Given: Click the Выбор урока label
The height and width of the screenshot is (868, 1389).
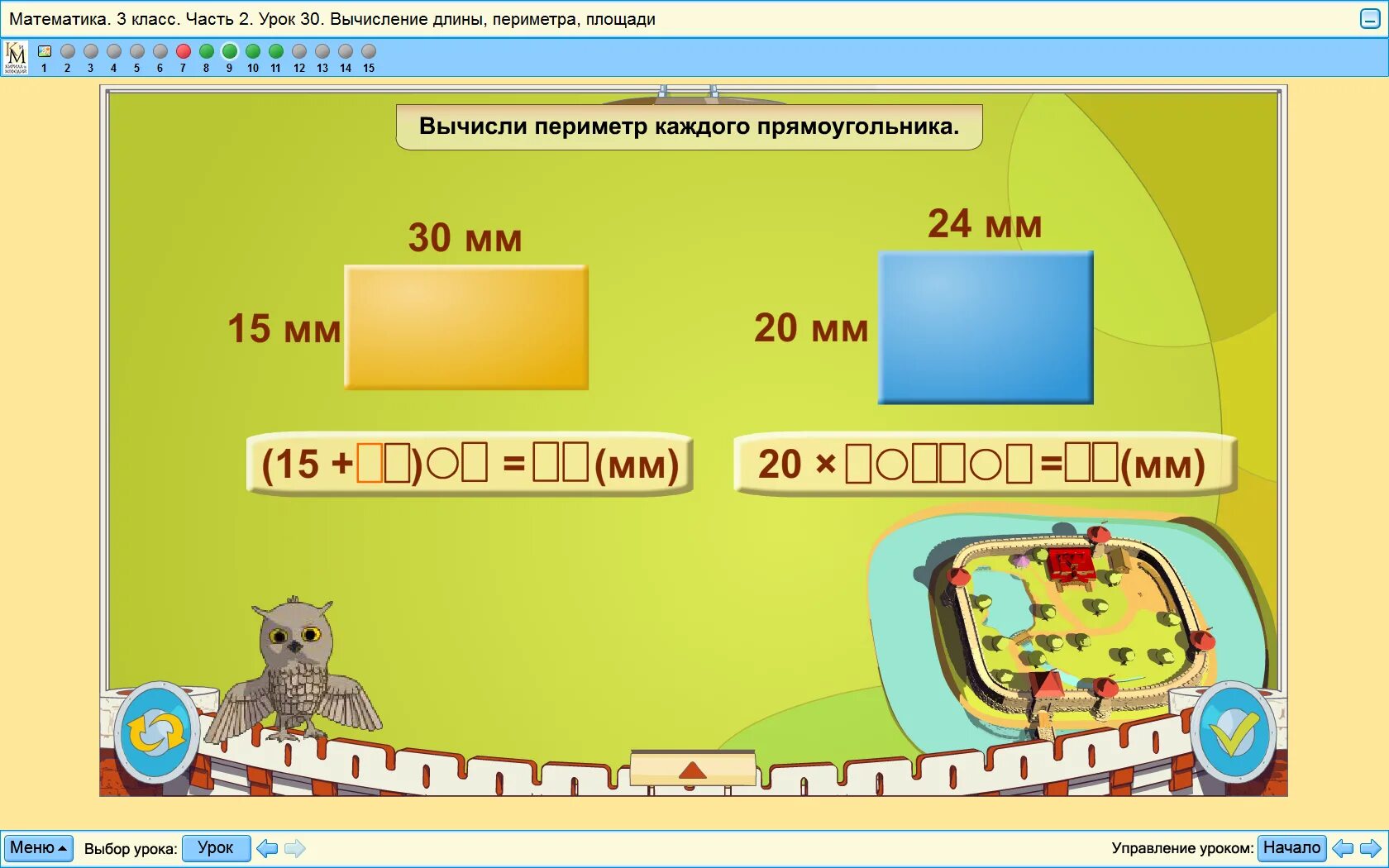Looking at the screenshot, I should pyautogui.click(x=131, y=849).
